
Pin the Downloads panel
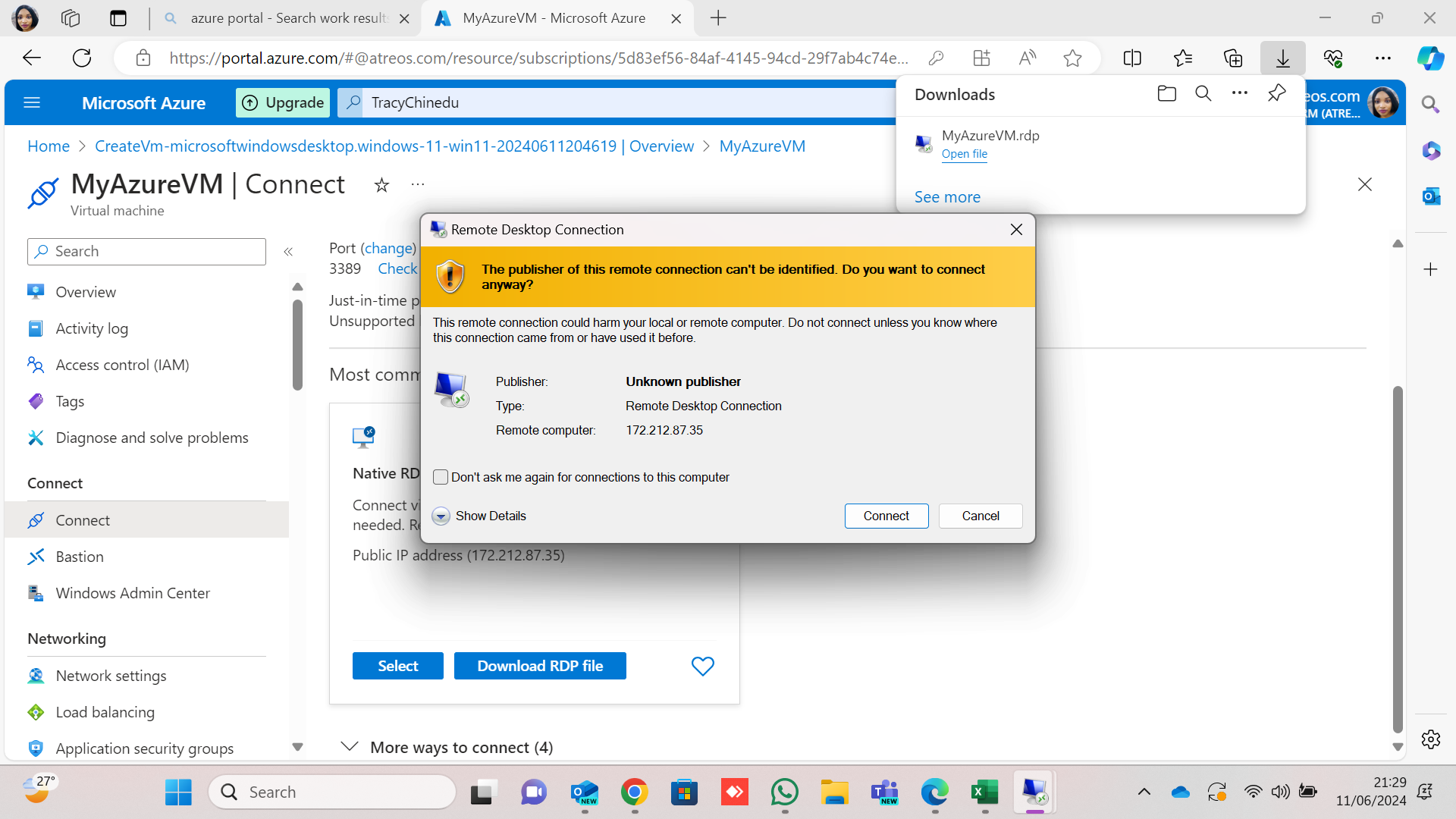(1276, 93)
